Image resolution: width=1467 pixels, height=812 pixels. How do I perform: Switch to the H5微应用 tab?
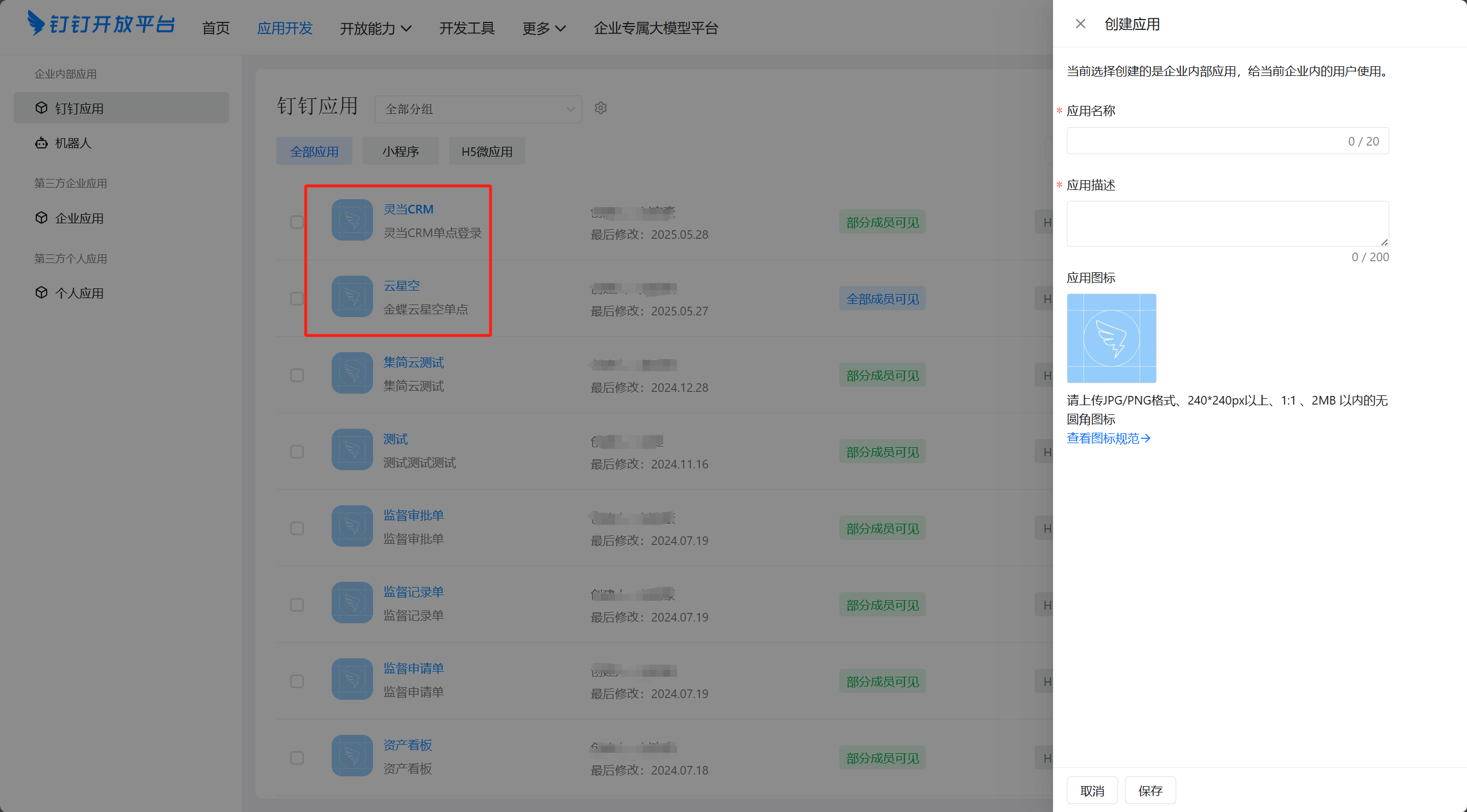click(487, 151)
